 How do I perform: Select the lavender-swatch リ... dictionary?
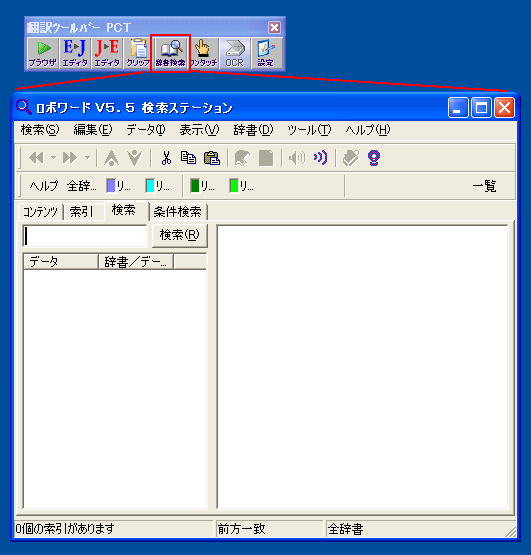(x=119, y=186)
